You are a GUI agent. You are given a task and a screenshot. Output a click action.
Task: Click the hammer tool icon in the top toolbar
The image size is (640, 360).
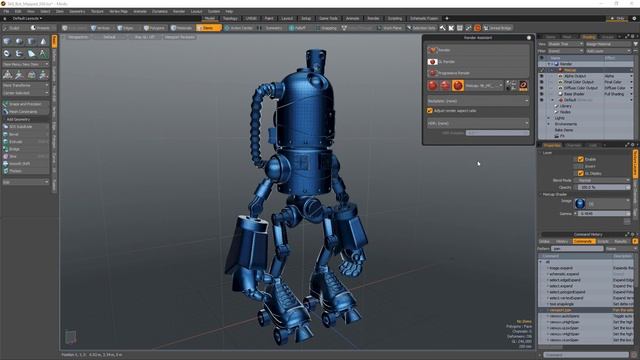[x=443, y=28]
